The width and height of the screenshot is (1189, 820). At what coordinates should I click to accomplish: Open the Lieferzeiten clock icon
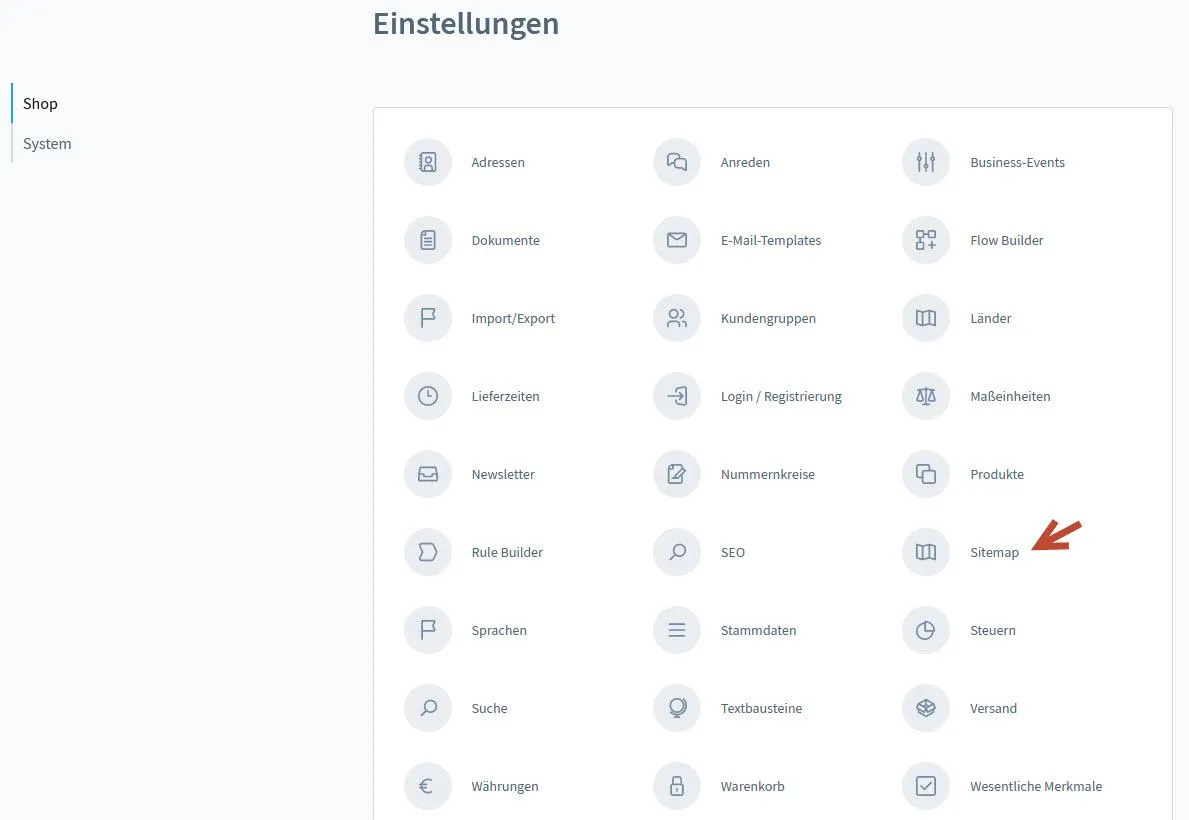coord(428,396)
